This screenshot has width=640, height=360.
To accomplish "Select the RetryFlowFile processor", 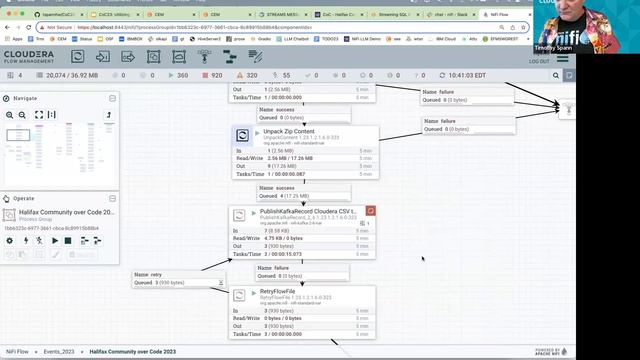I will 302,313.
